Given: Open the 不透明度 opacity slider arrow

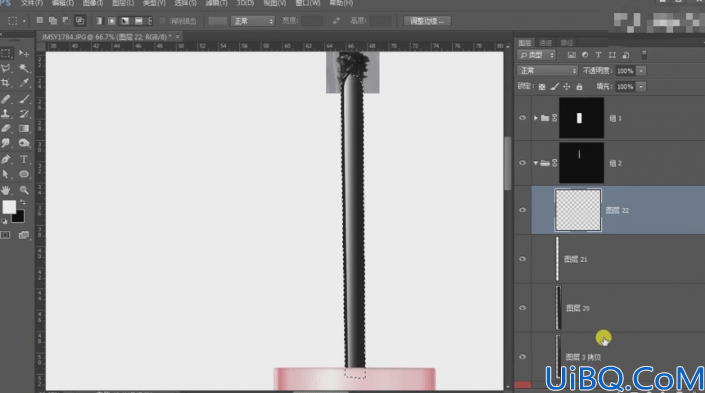Looking at the screenshot, I should (641, 71).
